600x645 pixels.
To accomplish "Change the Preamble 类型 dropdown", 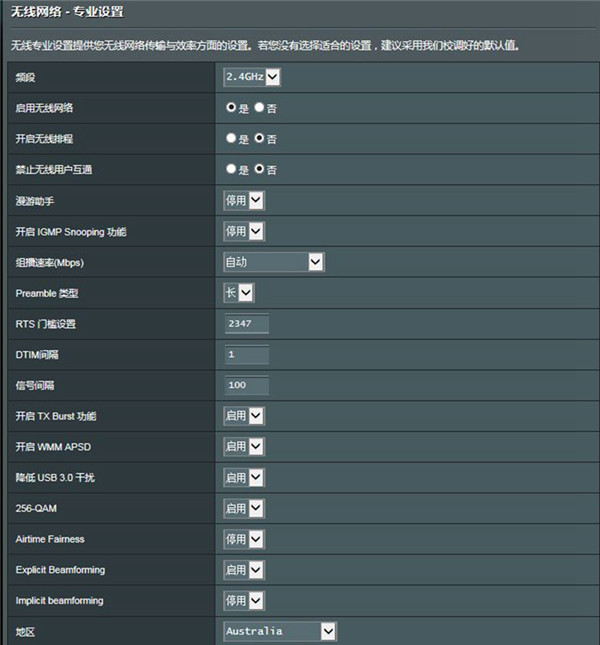I will [x=238, y=292].
